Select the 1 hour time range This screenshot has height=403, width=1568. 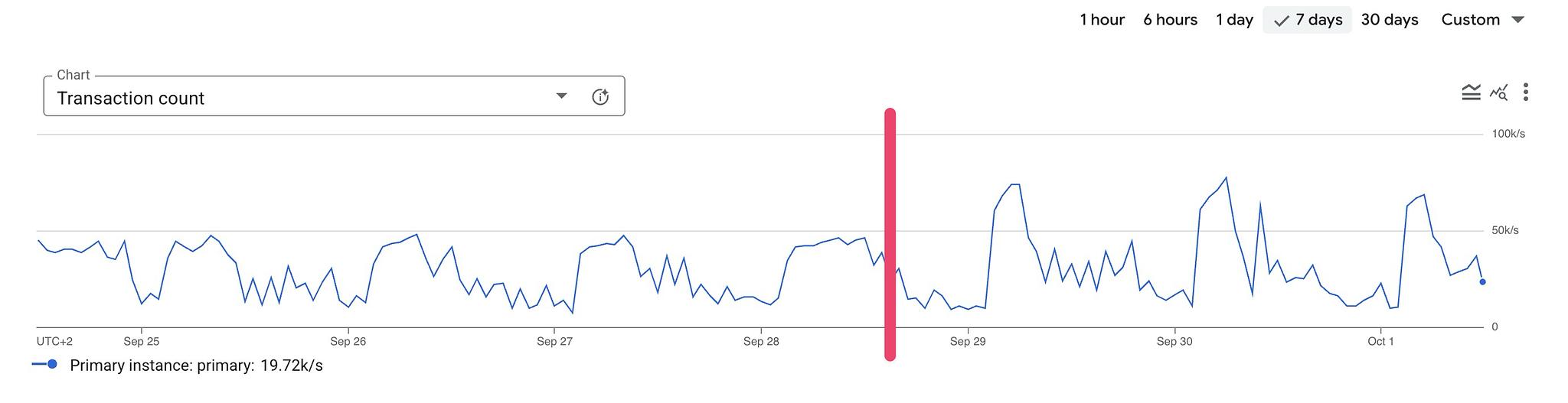click(x=1102, y=20)
